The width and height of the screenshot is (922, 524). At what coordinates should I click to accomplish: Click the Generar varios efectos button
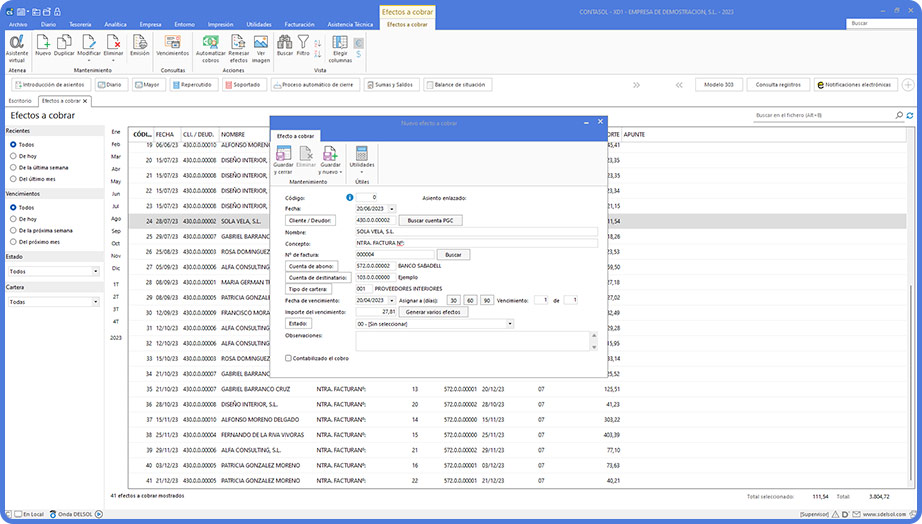click(433, 312)
